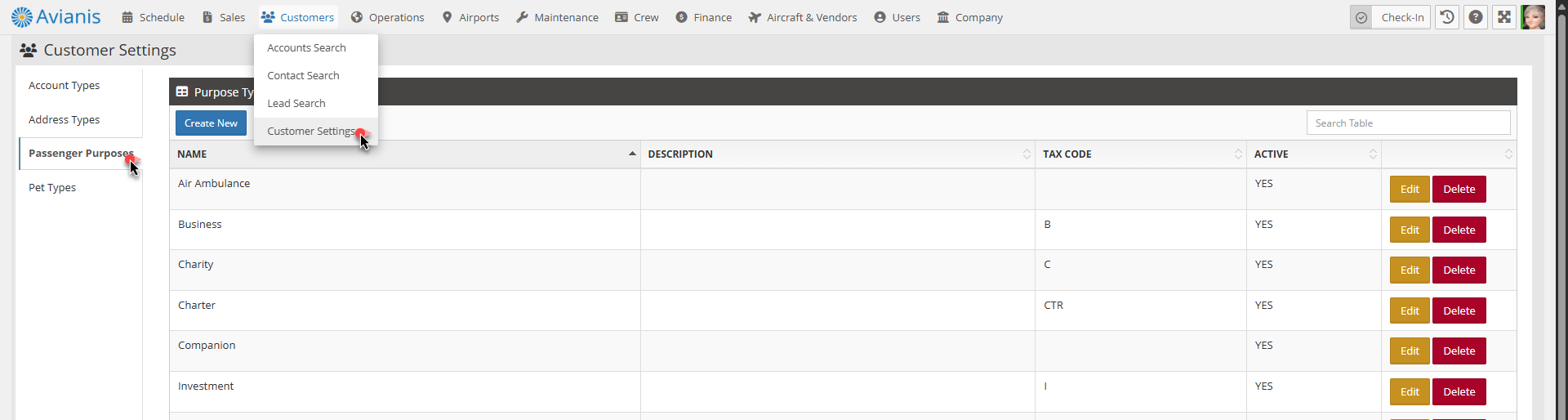This screenshot has height=420, width=1568.
Task: Open the Maintenance wrench menu
Action: click(557, 17)
